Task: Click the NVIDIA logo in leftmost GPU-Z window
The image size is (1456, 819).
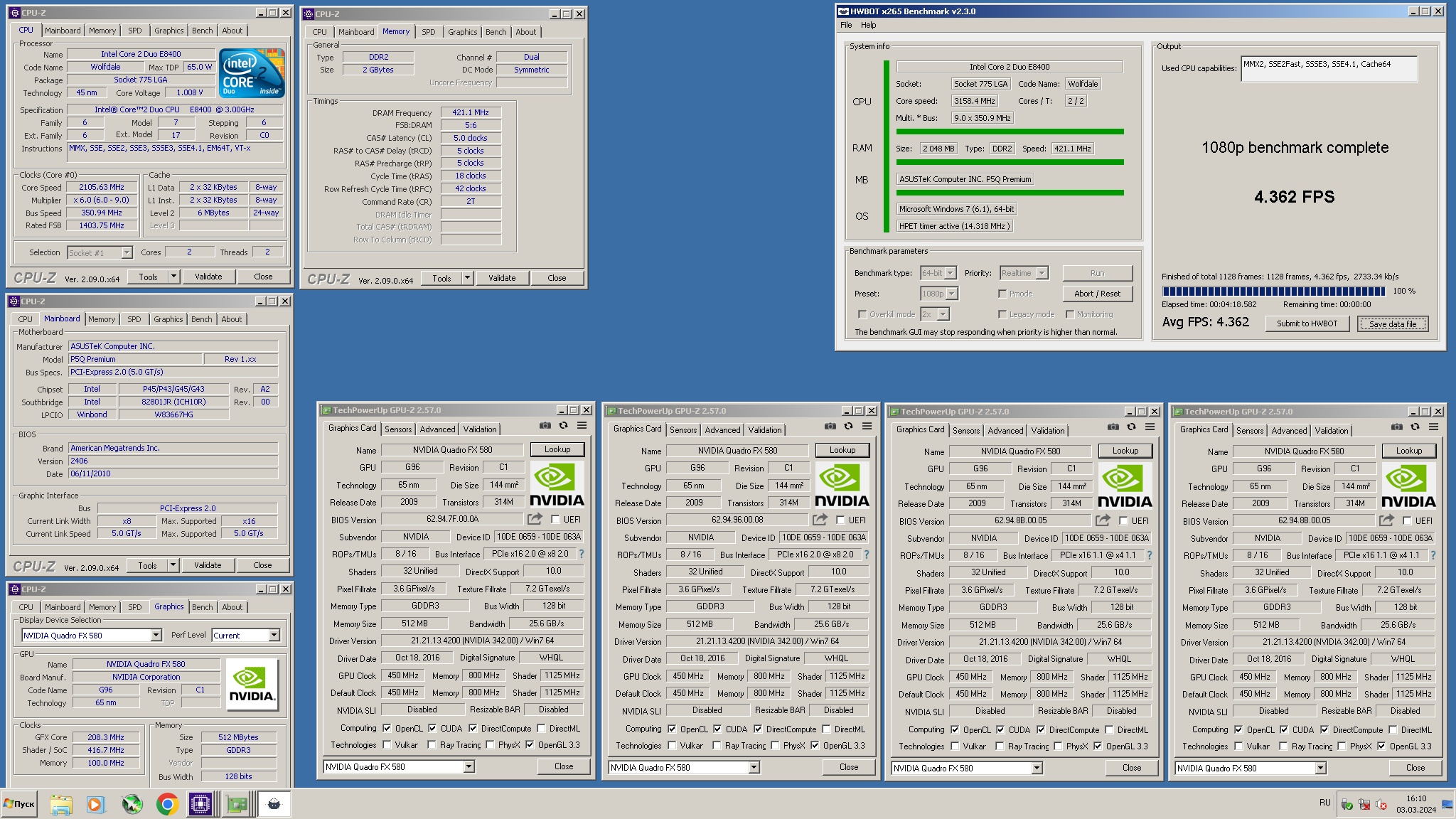Action: point(557,484)
